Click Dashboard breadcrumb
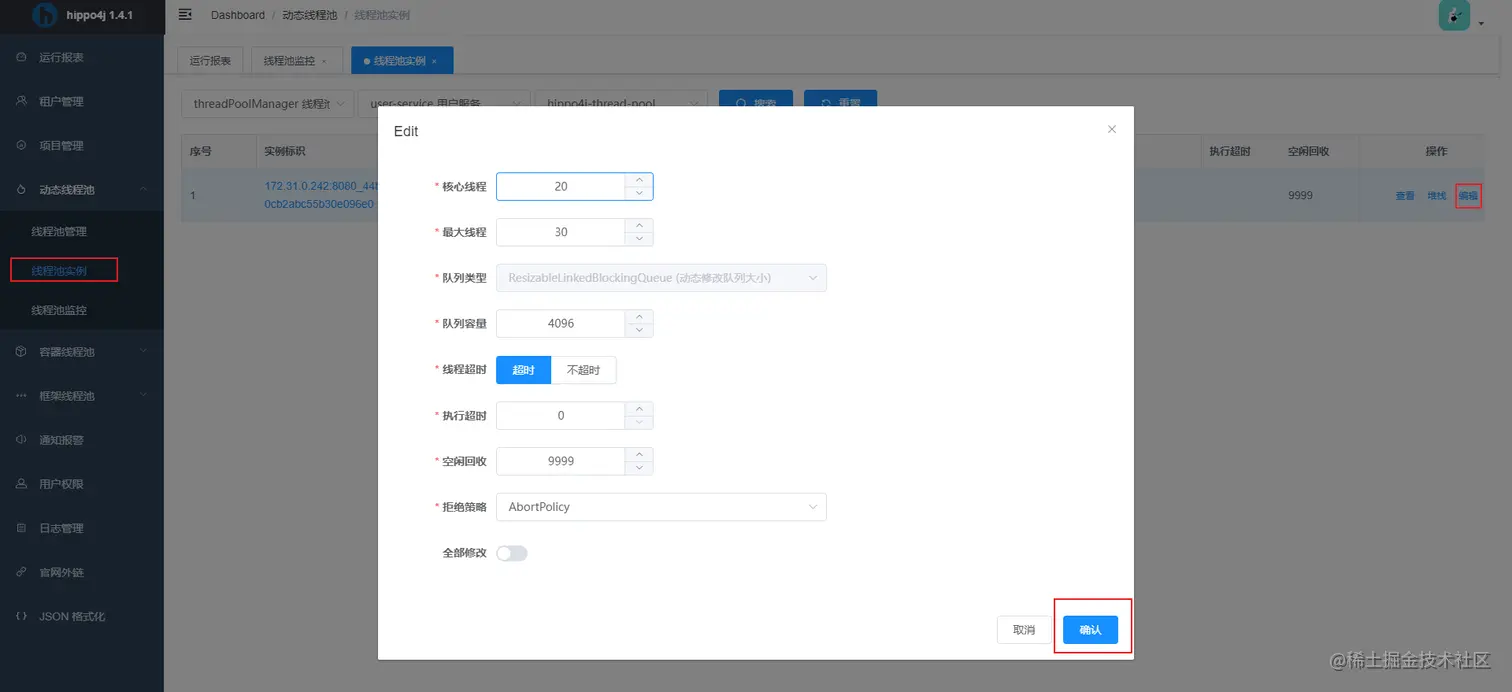This screenshot has width=1512, height=692. [x=238, y=15]
